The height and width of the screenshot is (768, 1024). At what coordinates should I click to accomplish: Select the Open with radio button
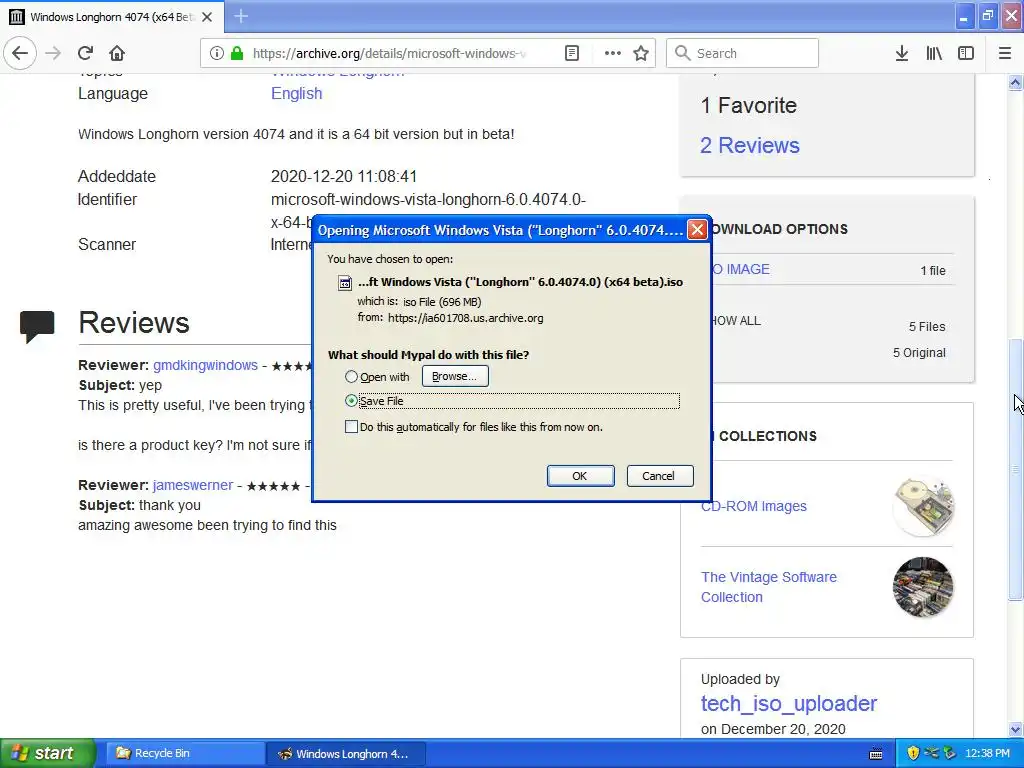(x=351, y=377)
